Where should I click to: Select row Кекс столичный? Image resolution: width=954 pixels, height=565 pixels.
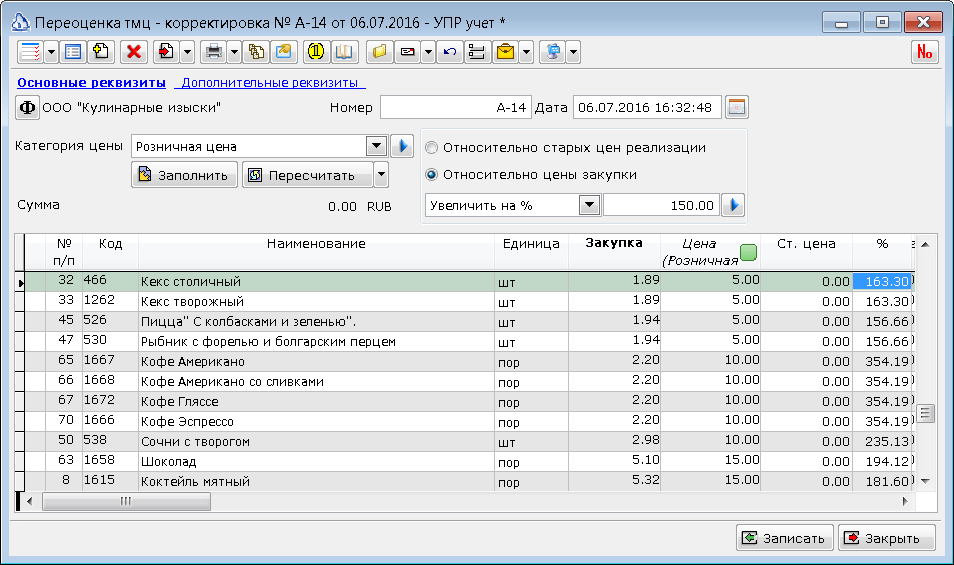[470, 282]
